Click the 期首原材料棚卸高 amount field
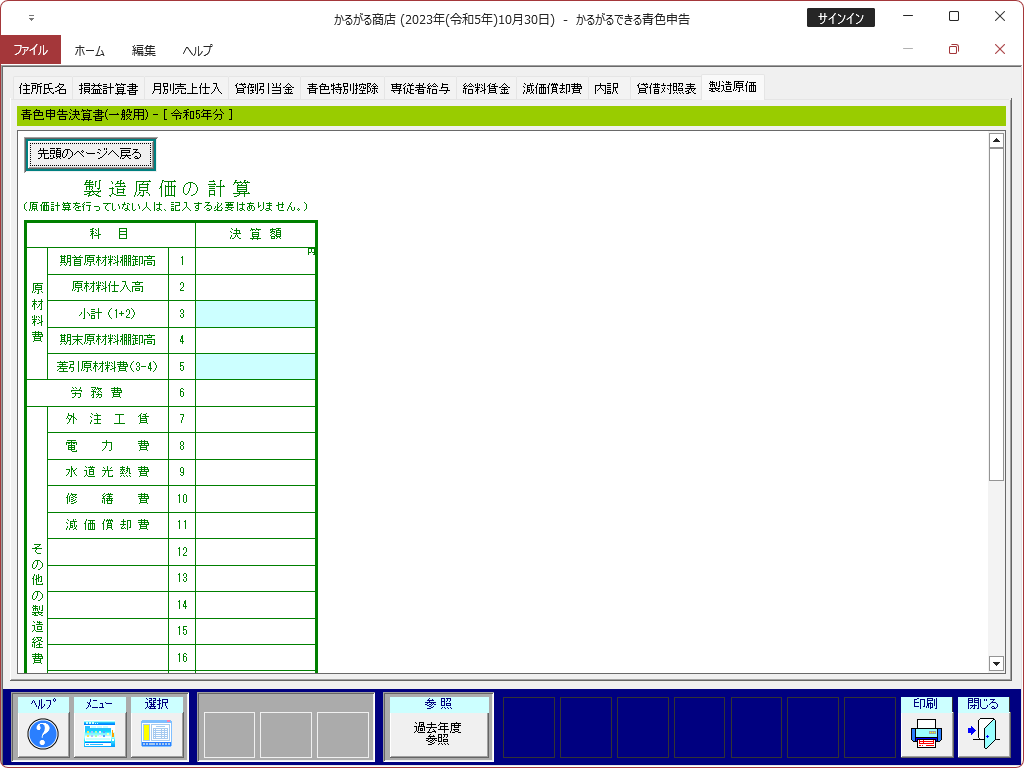 coord(255,261)
